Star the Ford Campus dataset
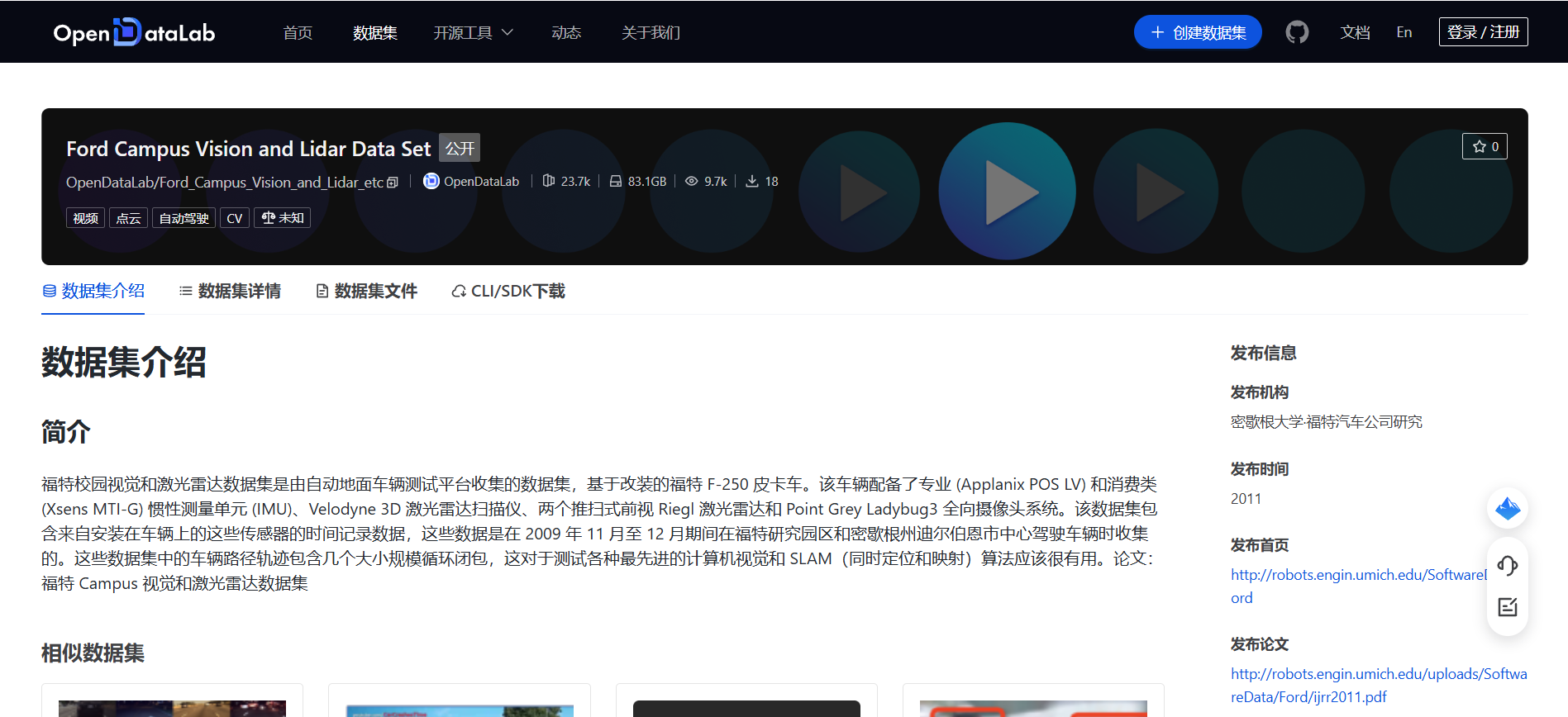Image resolution: width=1568 pixels, height=717 pixels. pyautogui.click(x=1485, y=146)
